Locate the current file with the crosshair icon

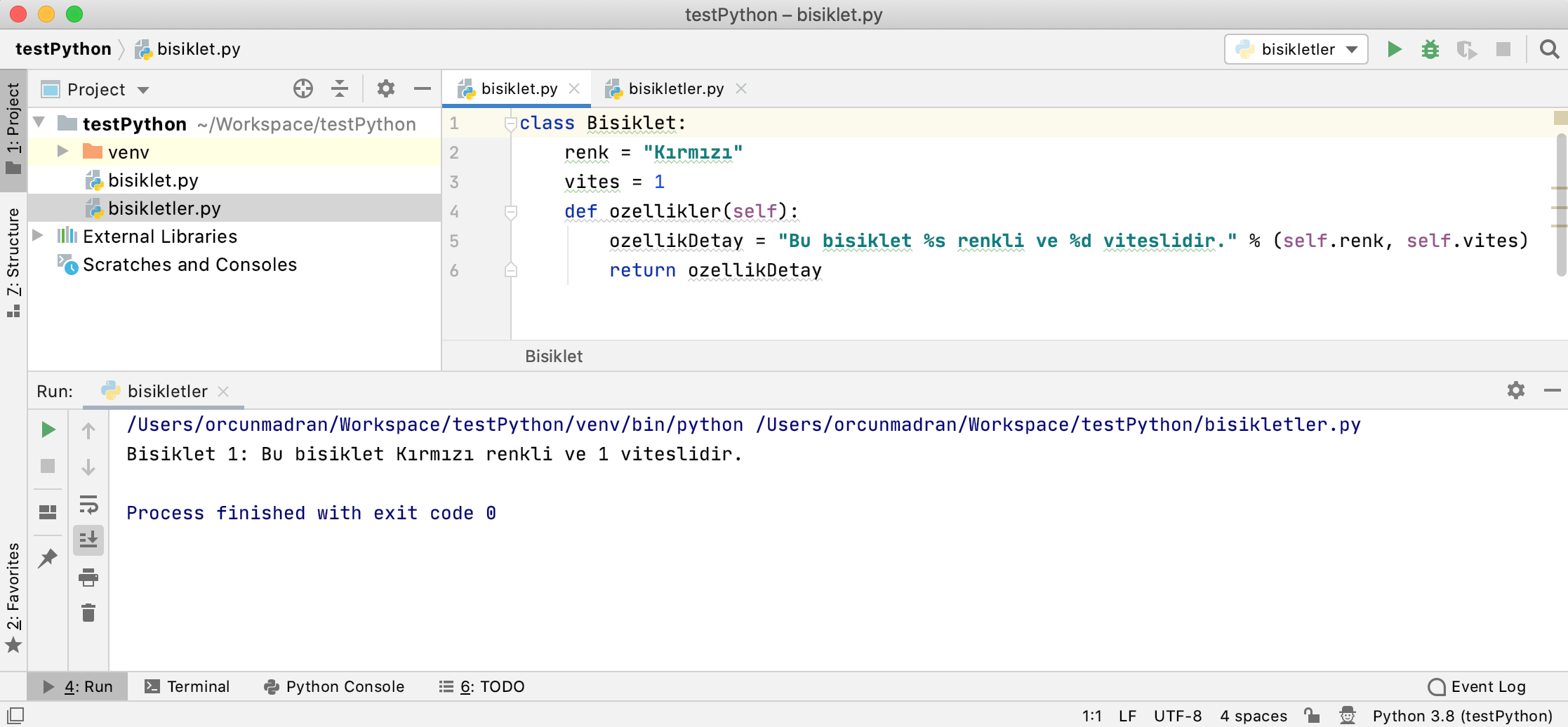(x=303, y=88)
